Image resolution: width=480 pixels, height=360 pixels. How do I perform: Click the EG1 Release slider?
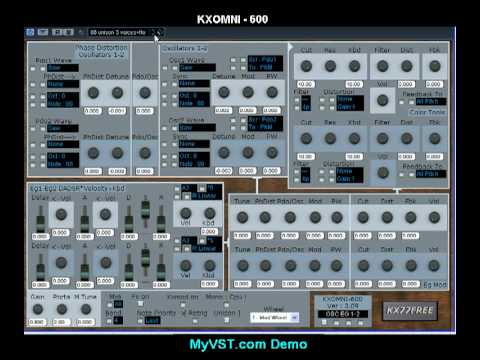(161, 219)
